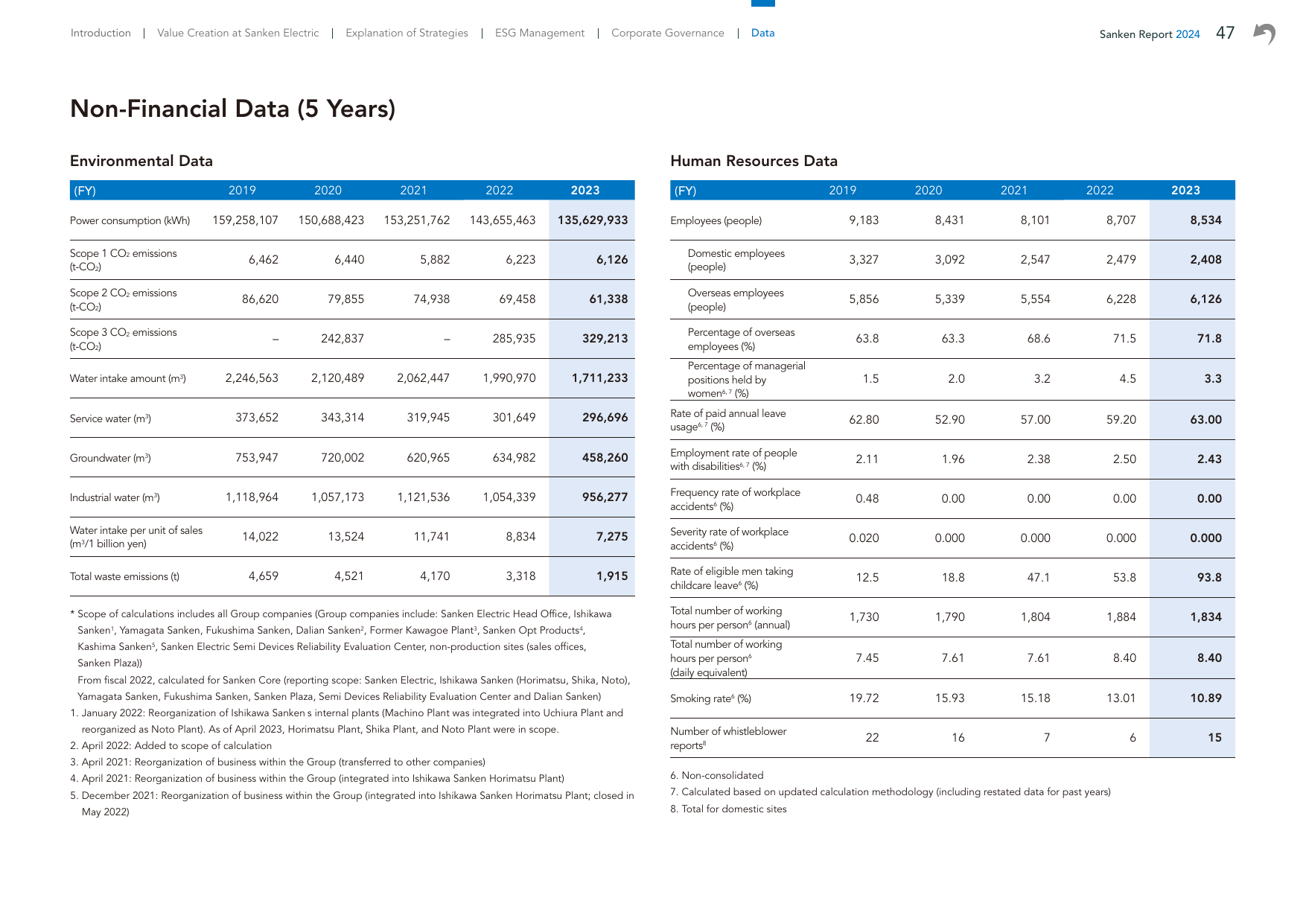This screenshot has width=1306, height=924.
Task: Go to Value Creation at Sanken Electric
Action: (x=238, y=33)
